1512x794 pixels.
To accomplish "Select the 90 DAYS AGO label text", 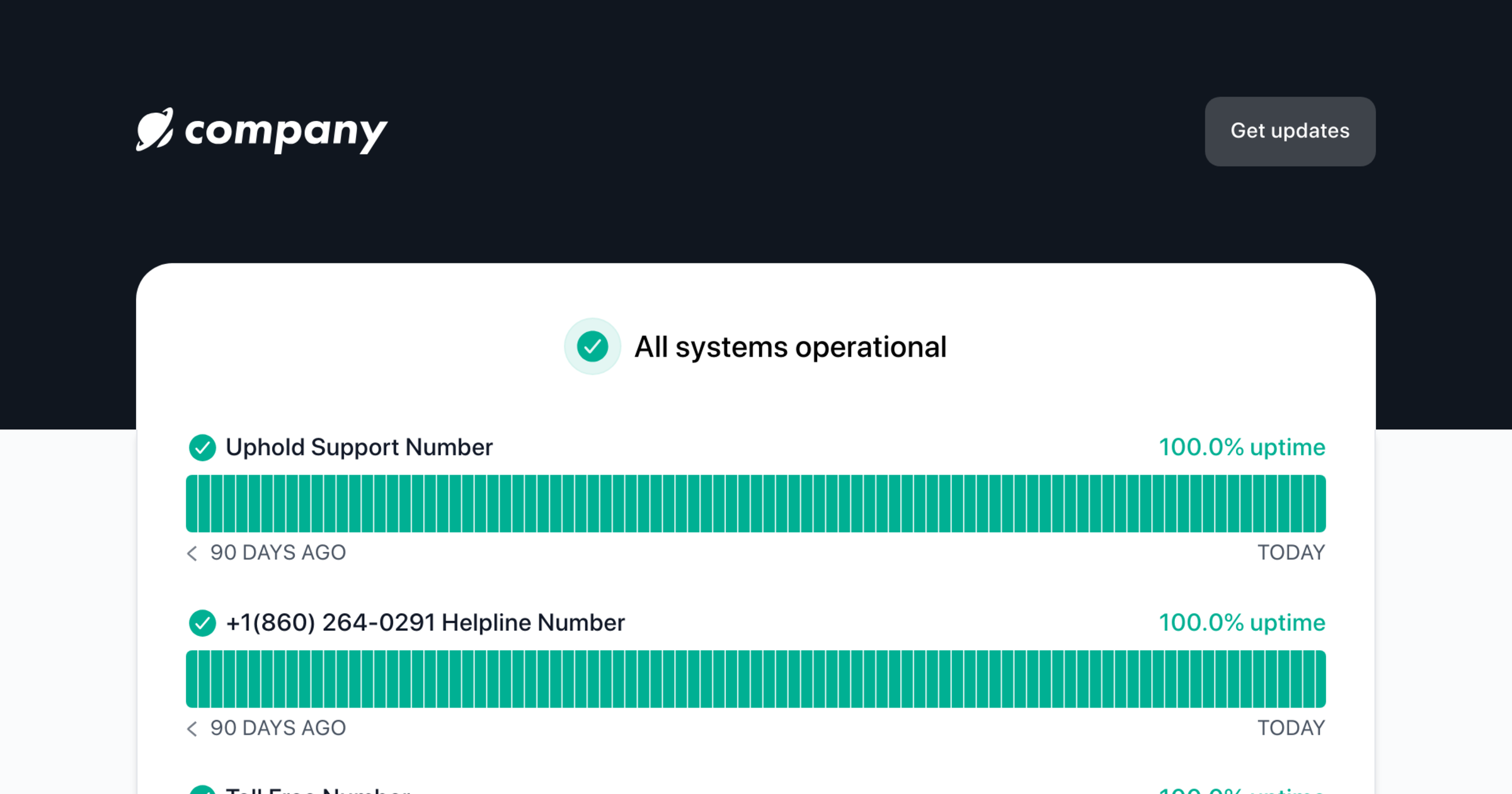I will pyautogui.click(x=277, y=553).
